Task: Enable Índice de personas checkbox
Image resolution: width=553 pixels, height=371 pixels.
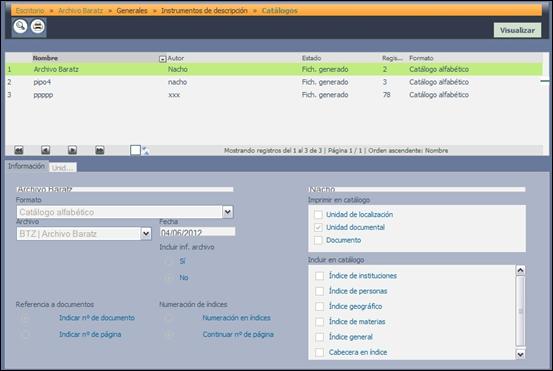Action: (x=320, y=291)
